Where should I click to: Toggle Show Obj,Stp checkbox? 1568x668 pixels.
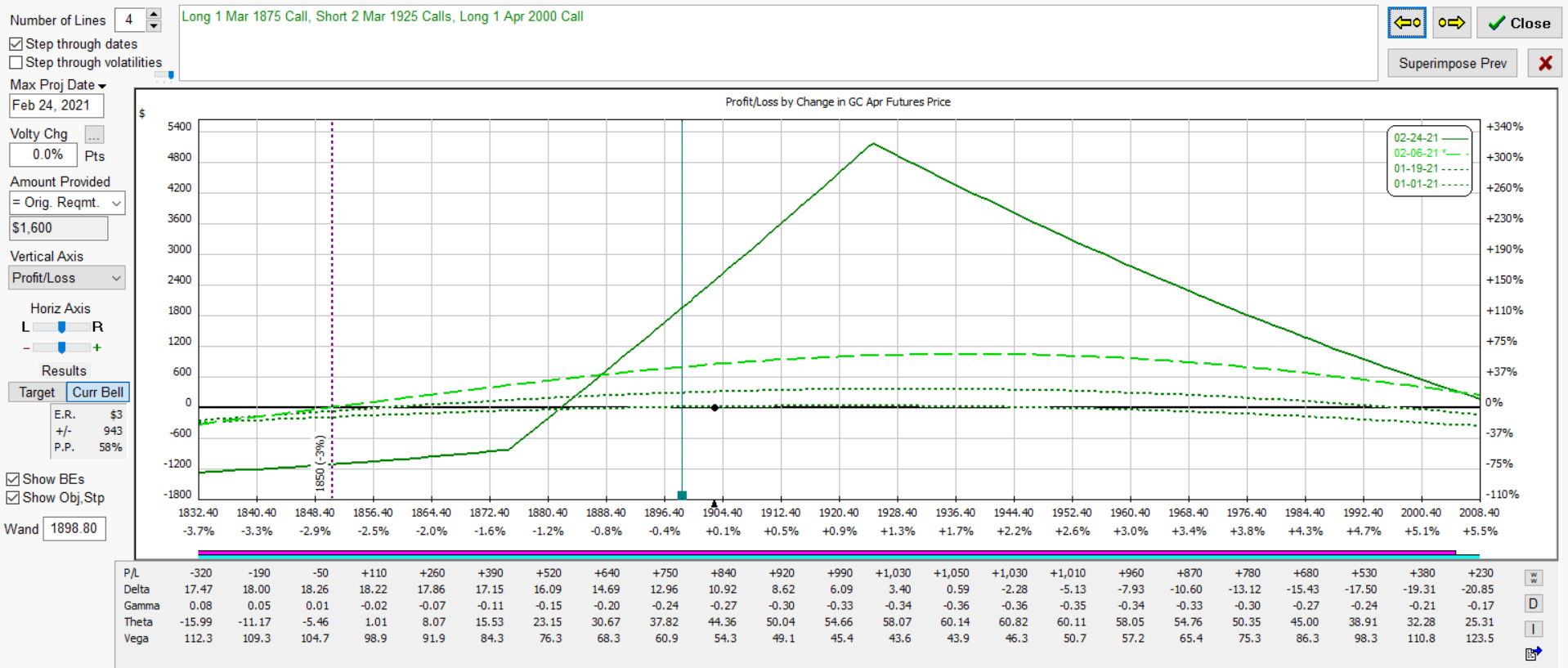click(x=13, y=497)
